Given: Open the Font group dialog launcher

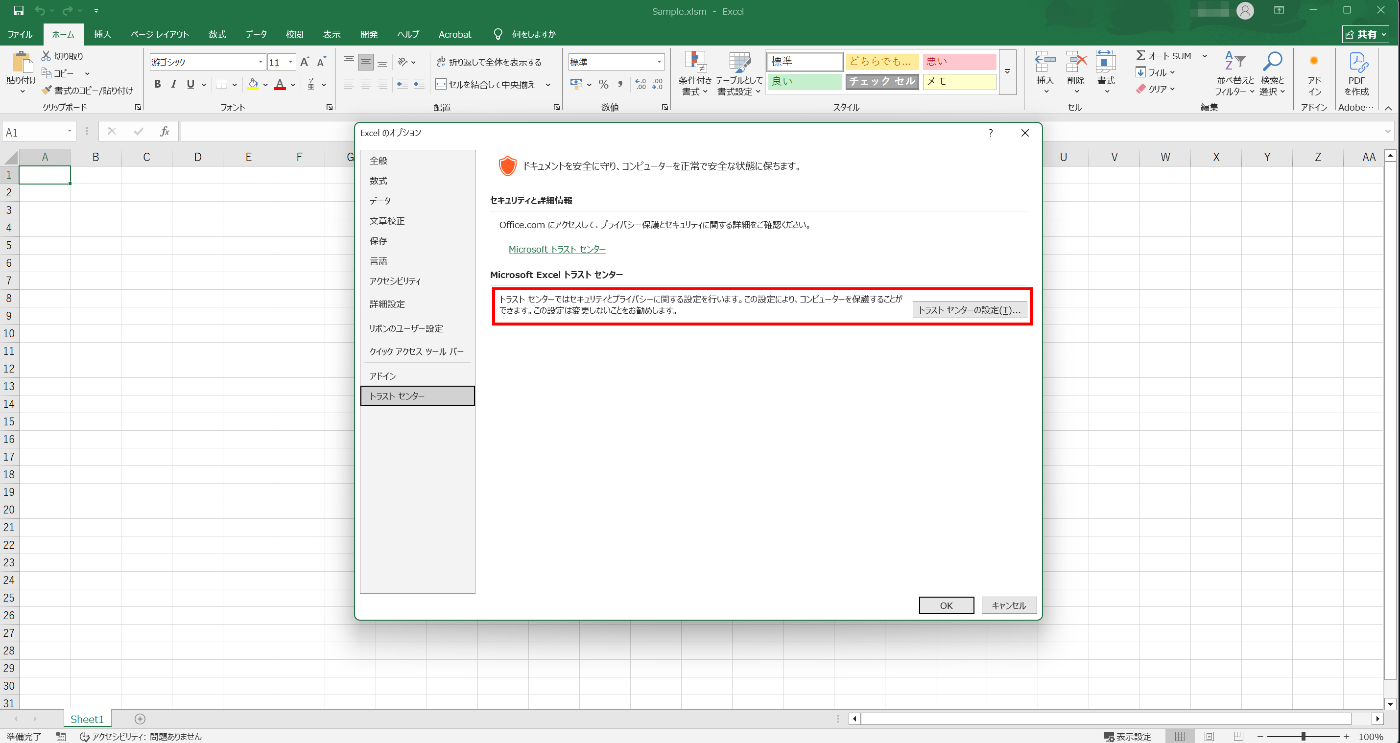Looking at the screenshot, I should click(329, 106).
